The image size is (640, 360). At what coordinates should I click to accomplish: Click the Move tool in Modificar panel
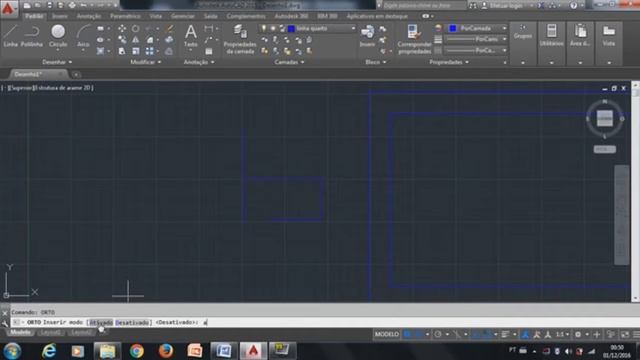click(122, 29)
